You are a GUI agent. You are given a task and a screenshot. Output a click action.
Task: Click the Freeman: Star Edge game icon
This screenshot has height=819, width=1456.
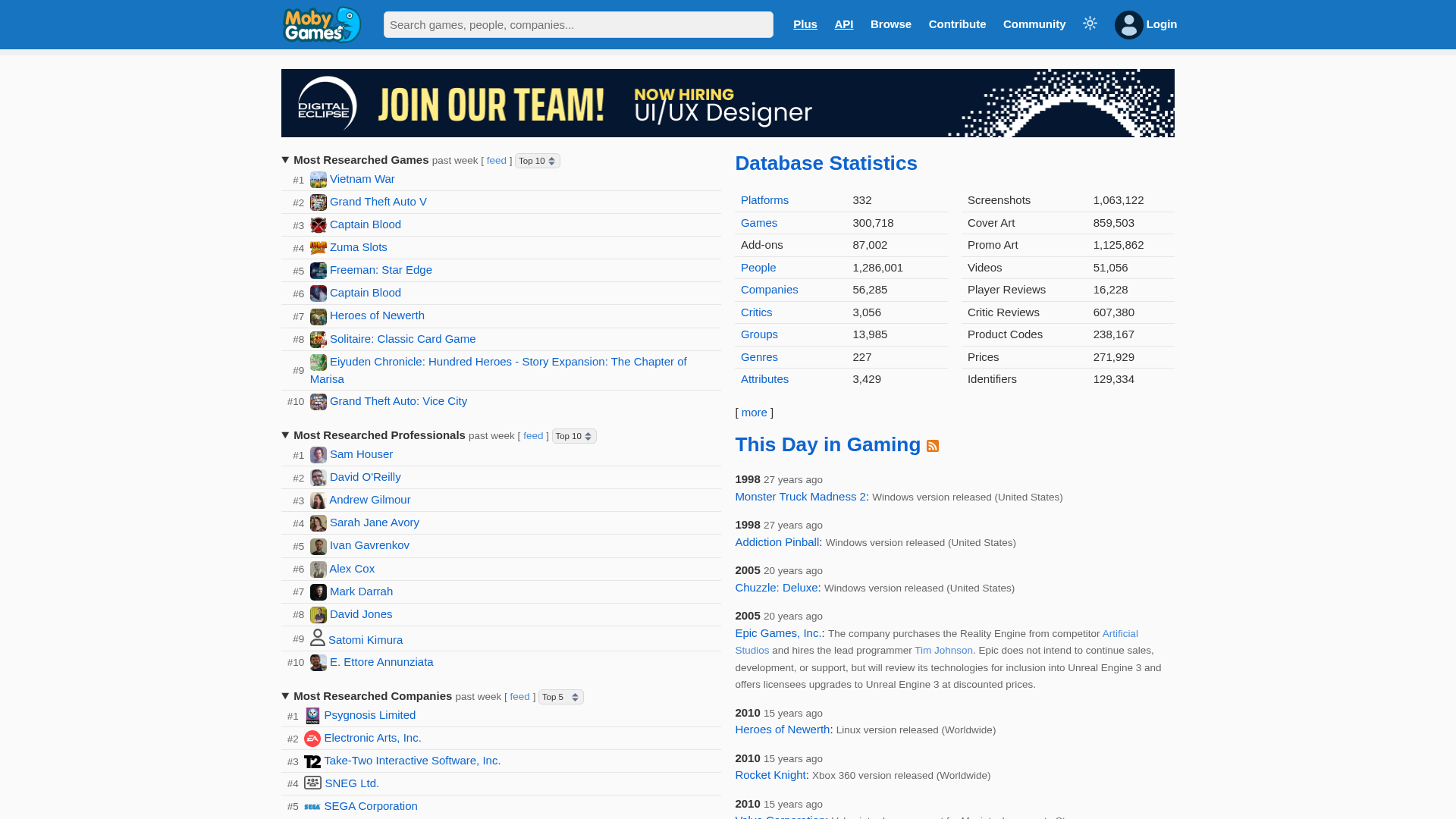(x=318, y=271)
